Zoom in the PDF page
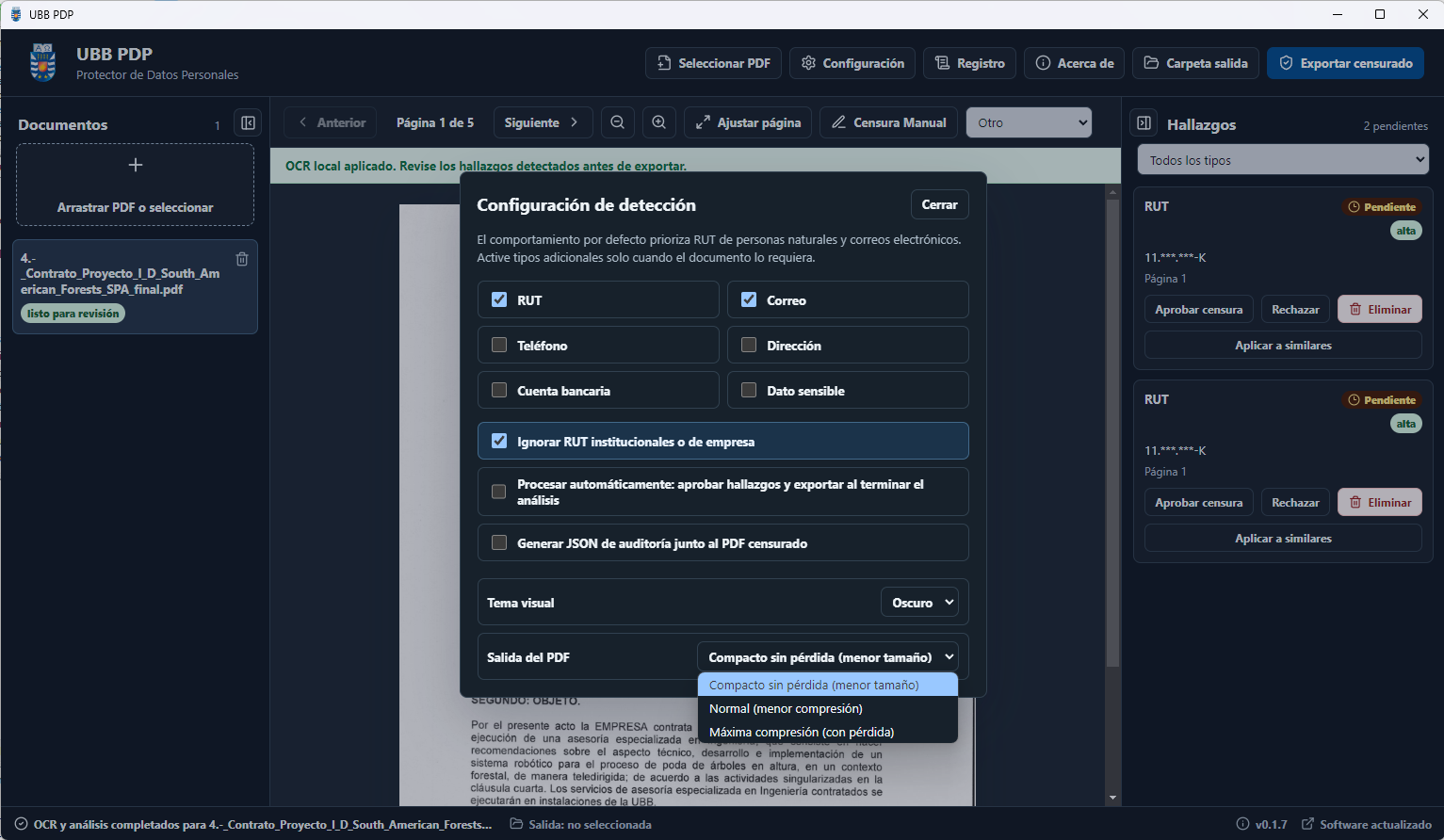The width and height of the screenshot is (1444, 840). pyautogui.click(x=659, y=122)
